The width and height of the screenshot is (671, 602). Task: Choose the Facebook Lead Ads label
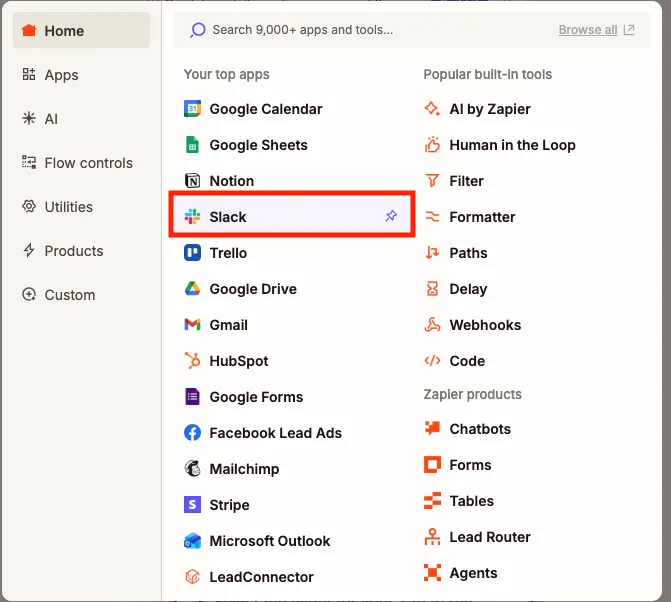276,433
